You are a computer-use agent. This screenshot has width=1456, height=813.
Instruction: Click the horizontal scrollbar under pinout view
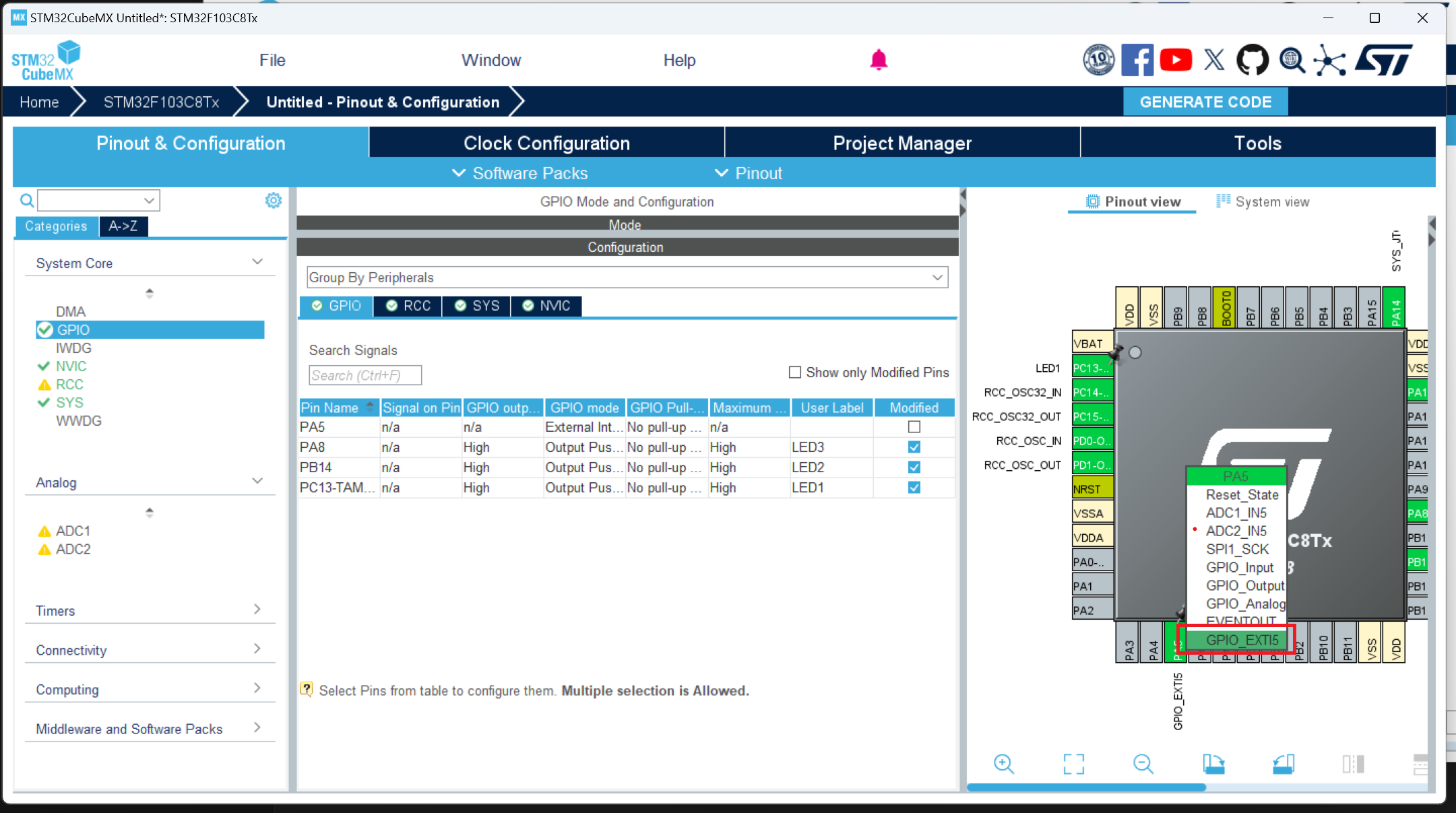1086,787
